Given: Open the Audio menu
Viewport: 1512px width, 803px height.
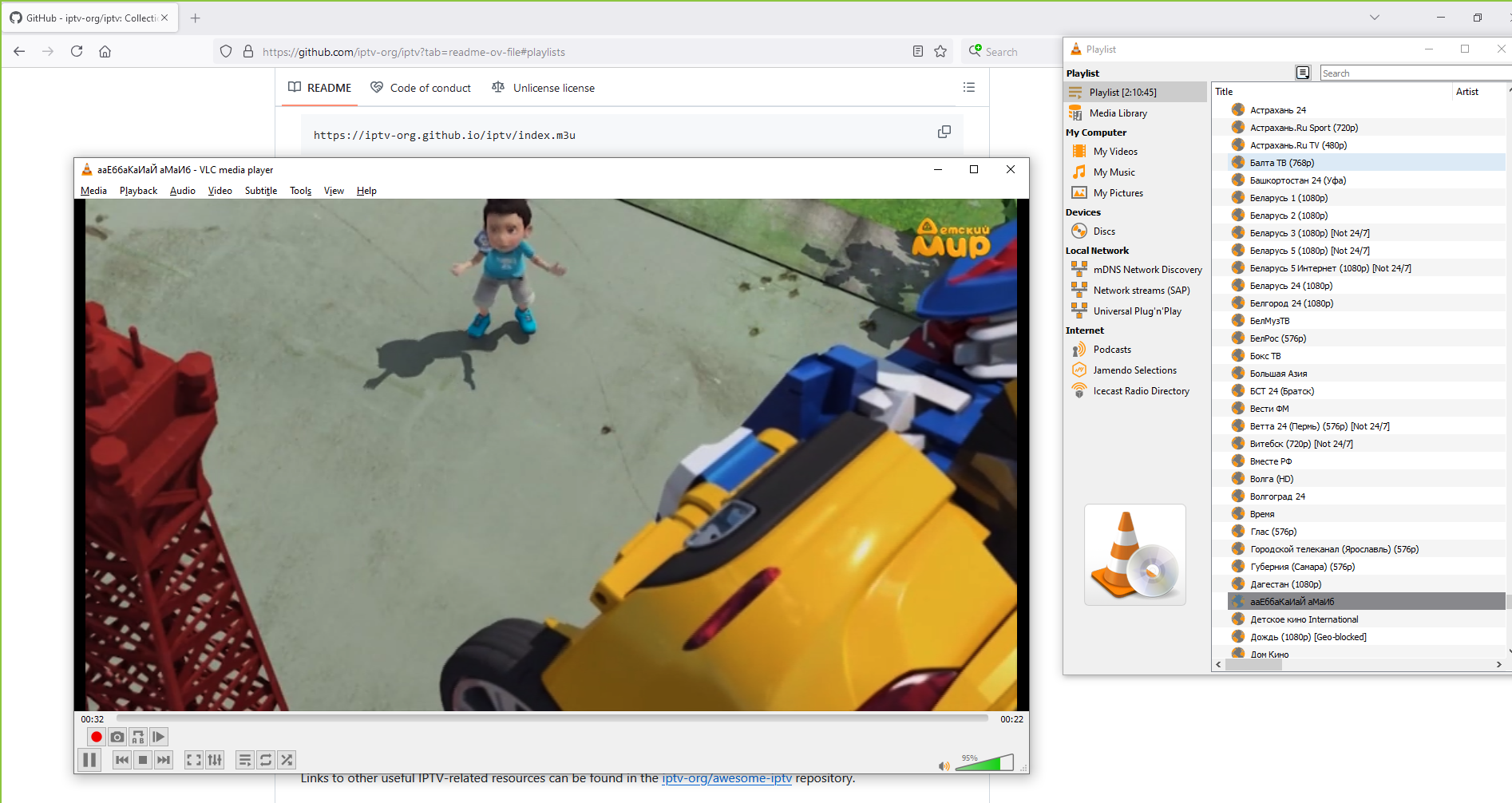Looking at the screenshot, I should click(183, 191).
